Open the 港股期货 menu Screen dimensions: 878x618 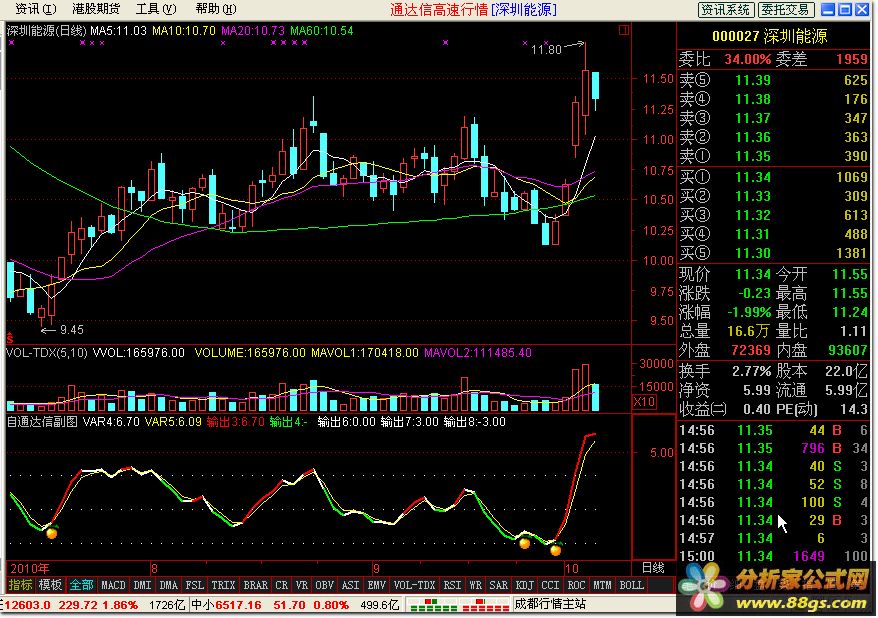click(x=96, y=9)
